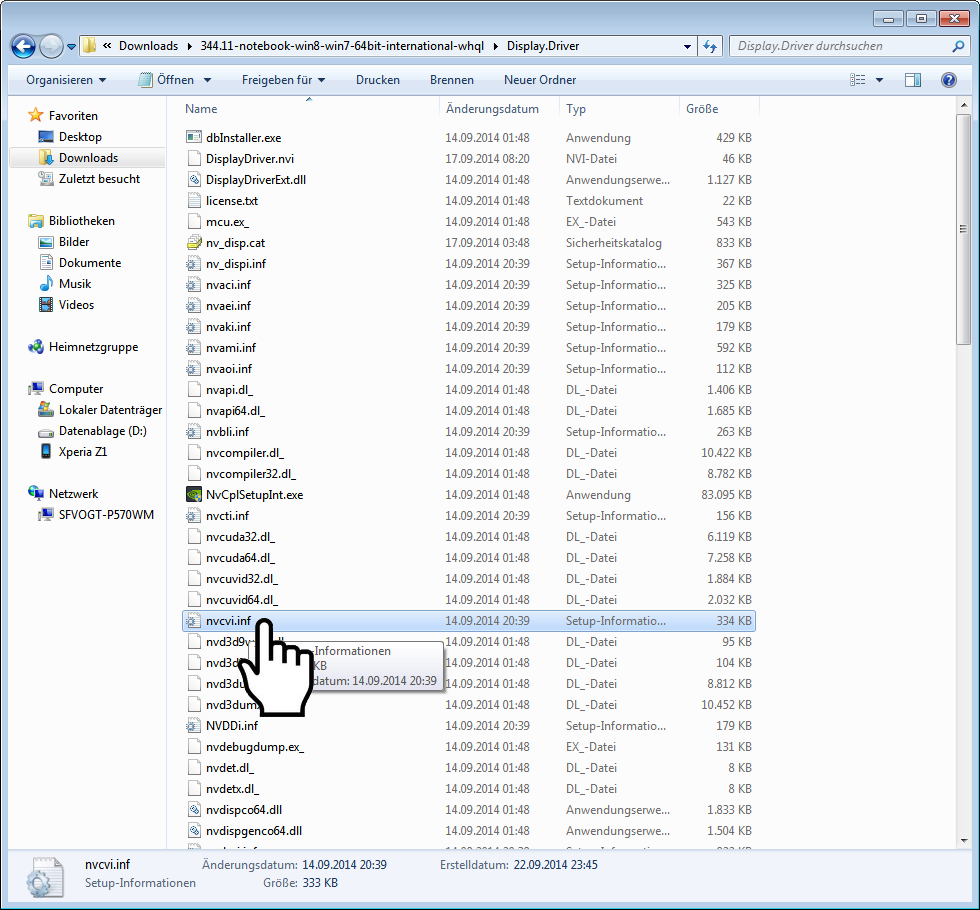The width and height of the screenshot is (980, 910).
Task: Click the Datenablage (D:) drive icon
Action: 46,431
